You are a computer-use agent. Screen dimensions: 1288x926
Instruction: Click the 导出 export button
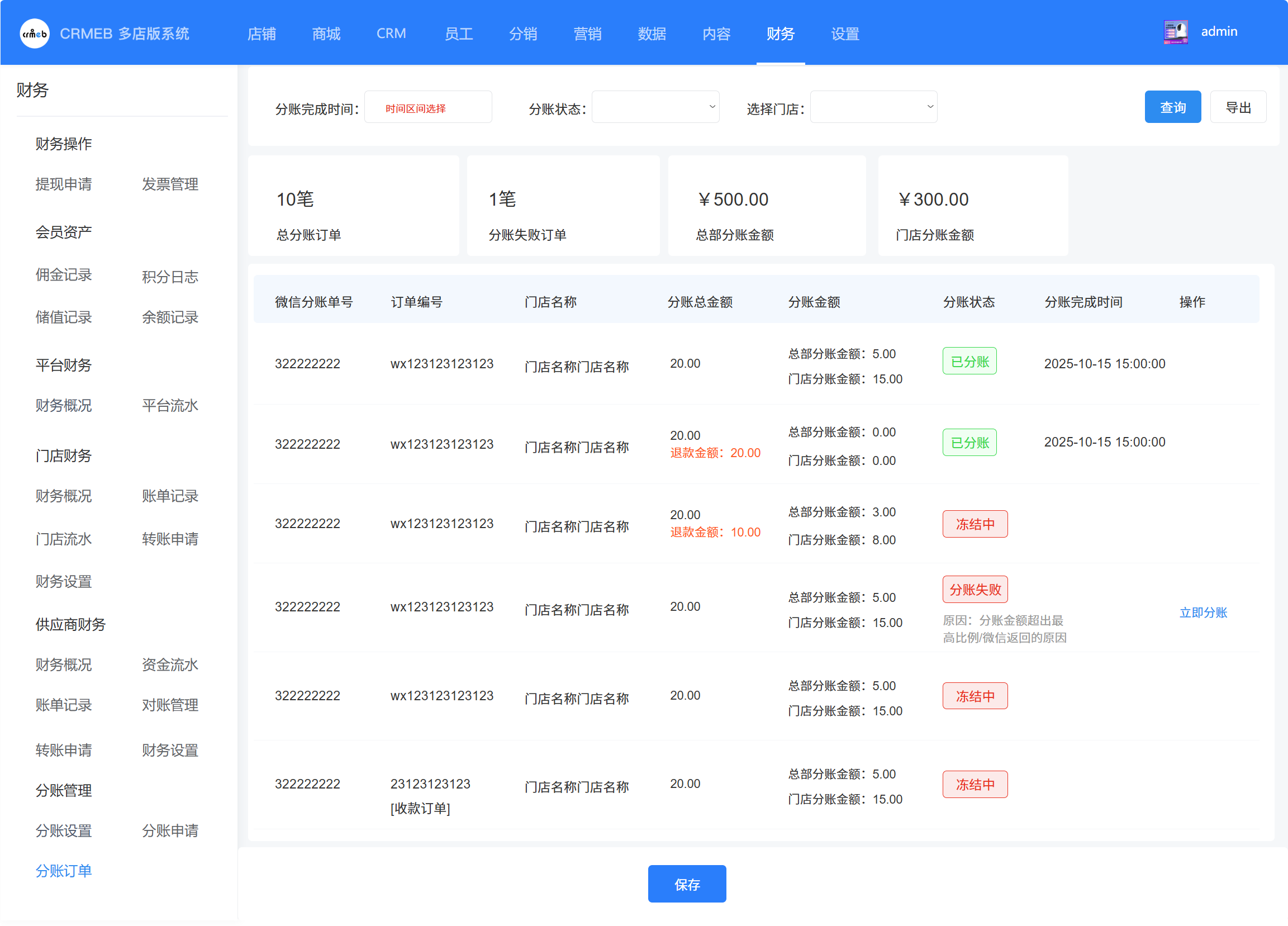[x=1238, y=107]
